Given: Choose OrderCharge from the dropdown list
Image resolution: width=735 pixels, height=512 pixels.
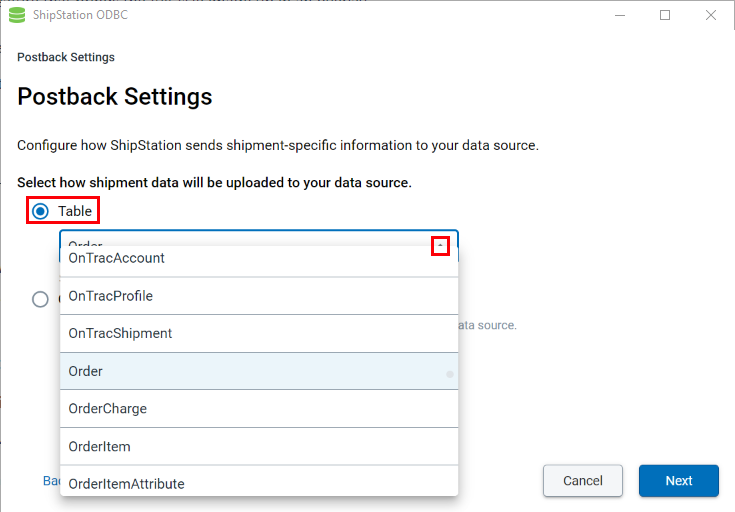Looking at the screenshot, I should click(x=259, y=408).
